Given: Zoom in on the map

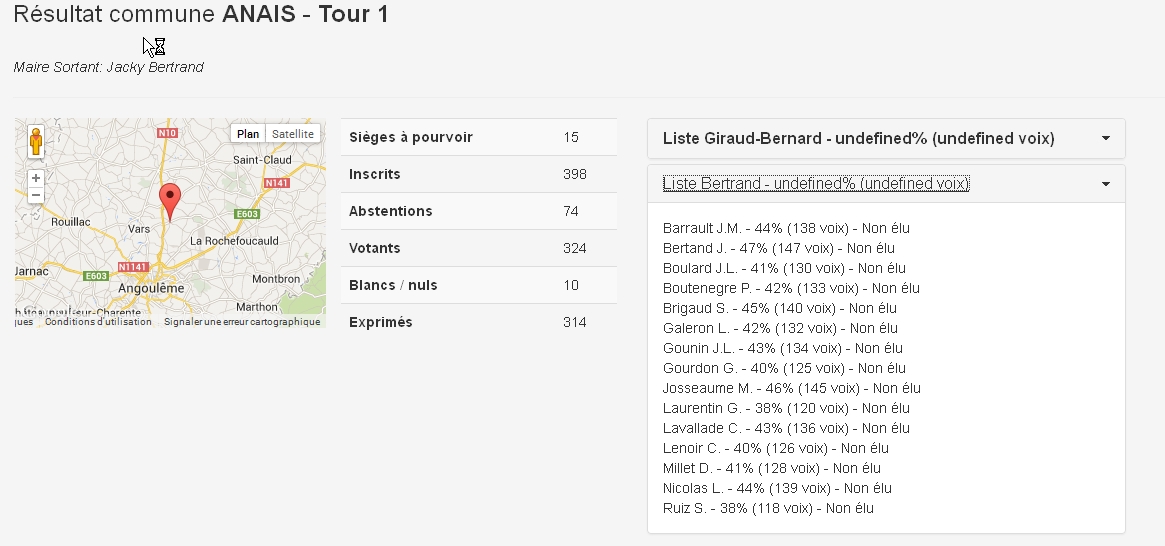Looking at the screenshot, I should (36, 178).
